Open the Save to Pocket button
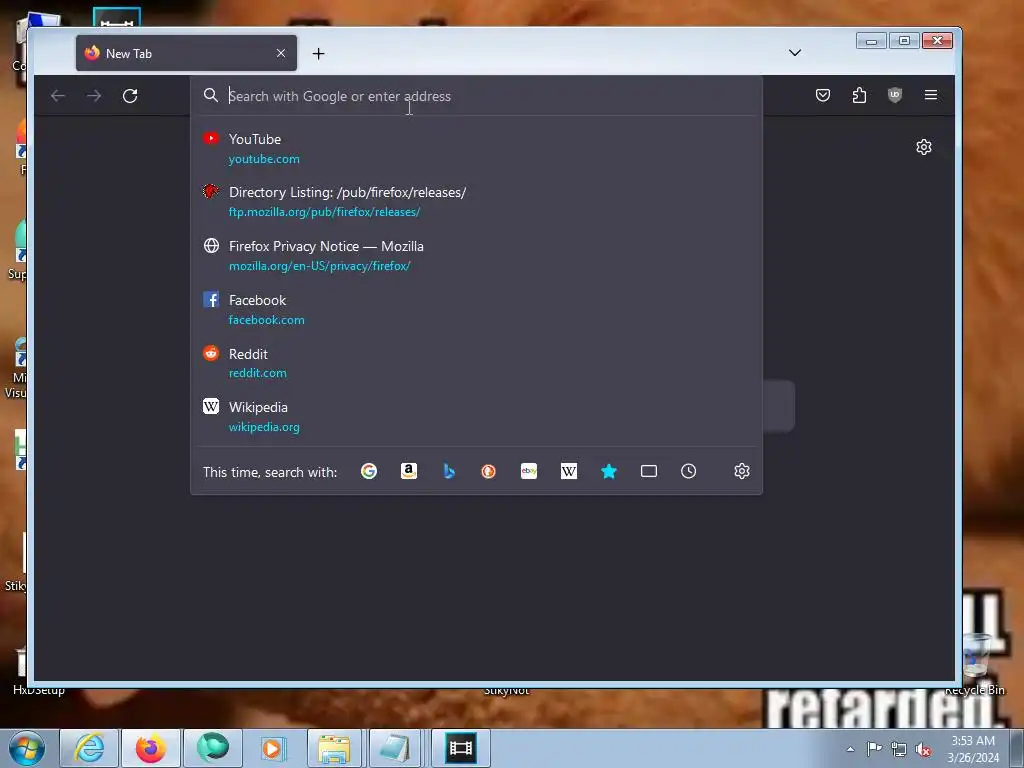Image resolution: width=1024 pixels, height=768 pixels. click(823, 95)
